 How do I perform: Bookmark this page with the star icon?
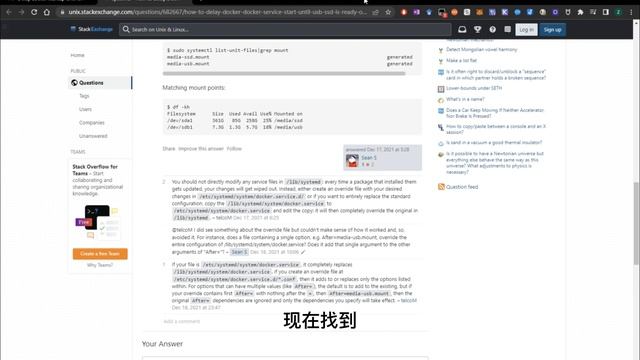coord(388,12)
